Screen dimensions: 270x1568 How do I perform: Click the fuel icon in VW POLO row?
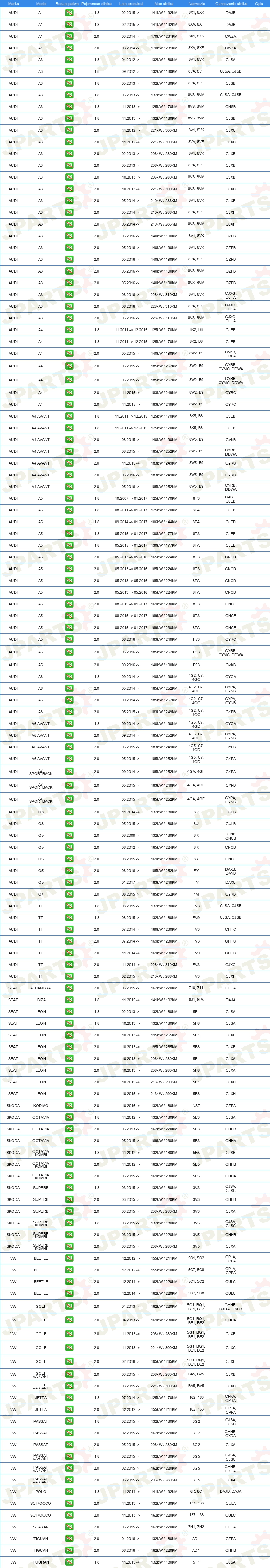pos(69,1491)
